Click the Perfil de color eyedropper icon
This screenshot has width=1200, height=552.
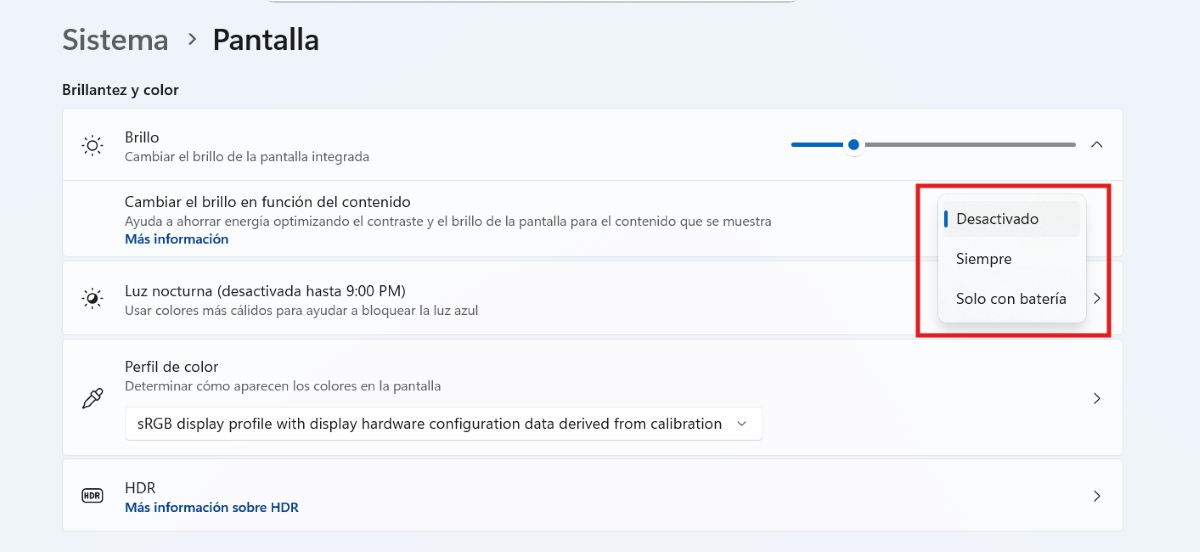point(92,398)
